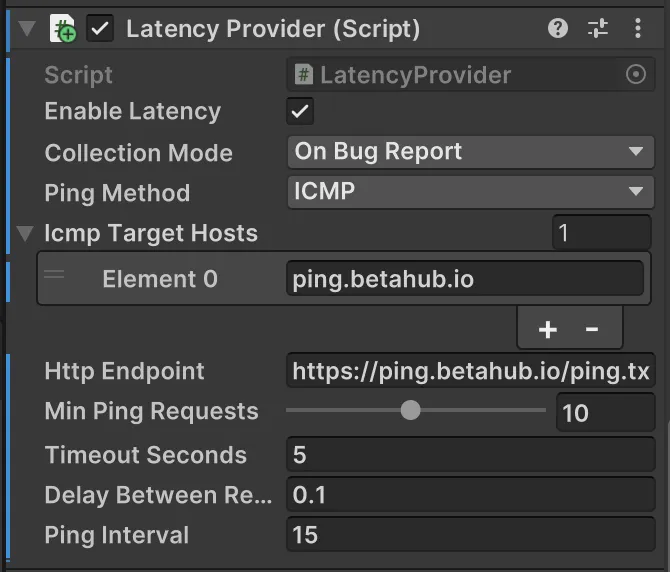Add element with the plus button
Viewport: 670px width, 572px height.
(548, 329)
